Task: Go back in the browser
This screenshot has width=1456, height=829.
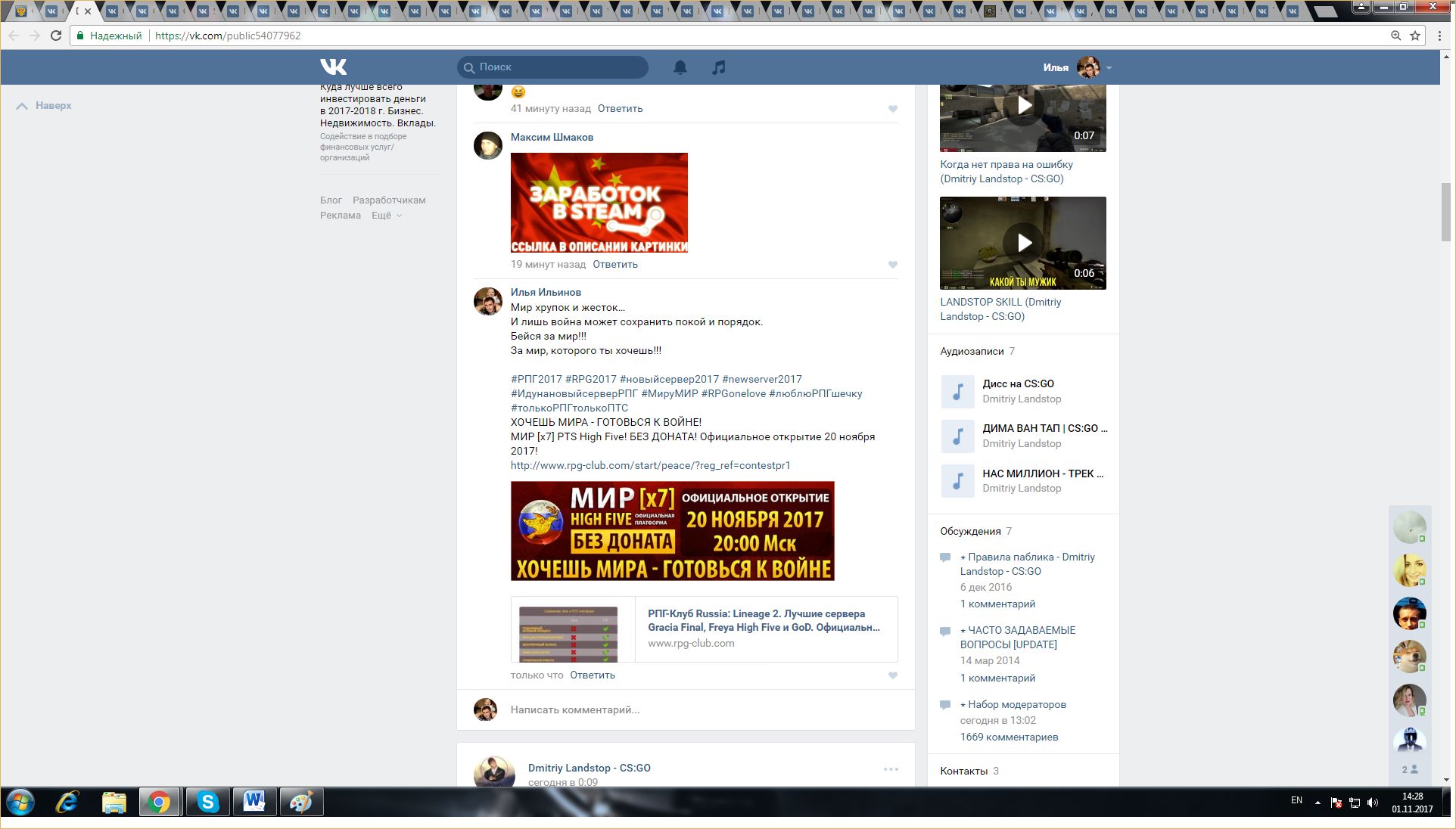Action: click(x=14, y=36)
